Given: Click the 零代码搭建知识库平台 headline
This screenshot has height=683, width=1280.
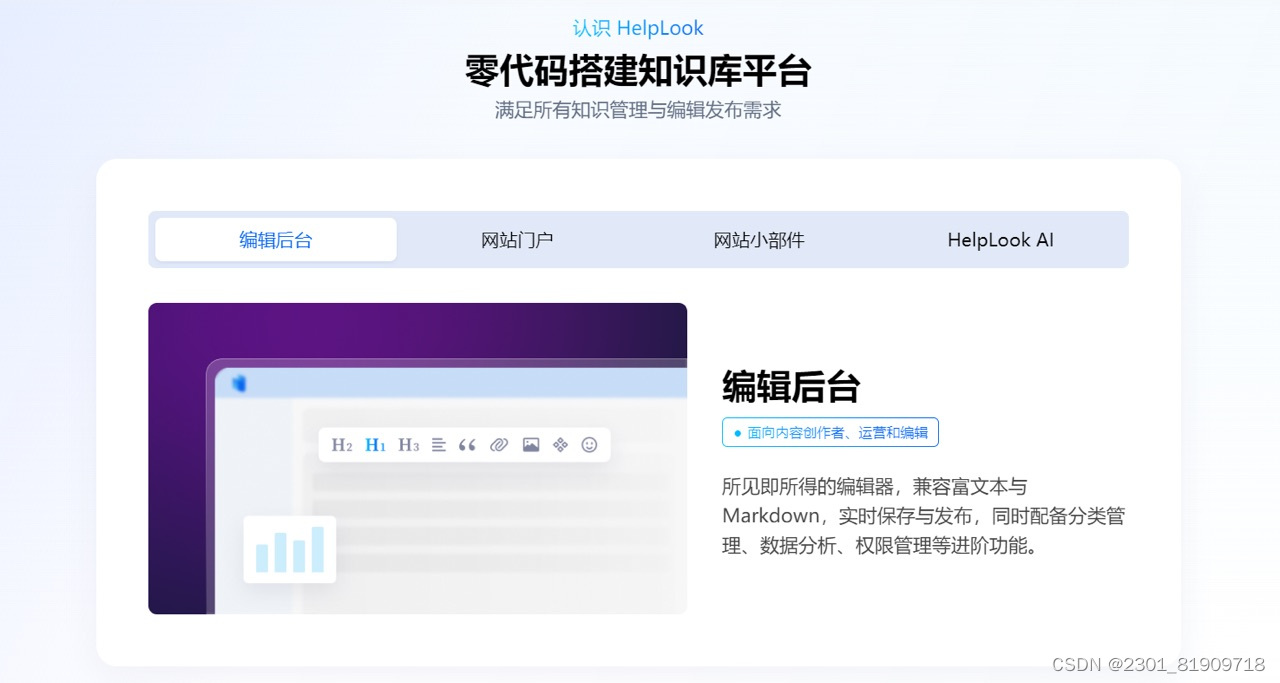Looking at the screenshot, I should 638,71.
